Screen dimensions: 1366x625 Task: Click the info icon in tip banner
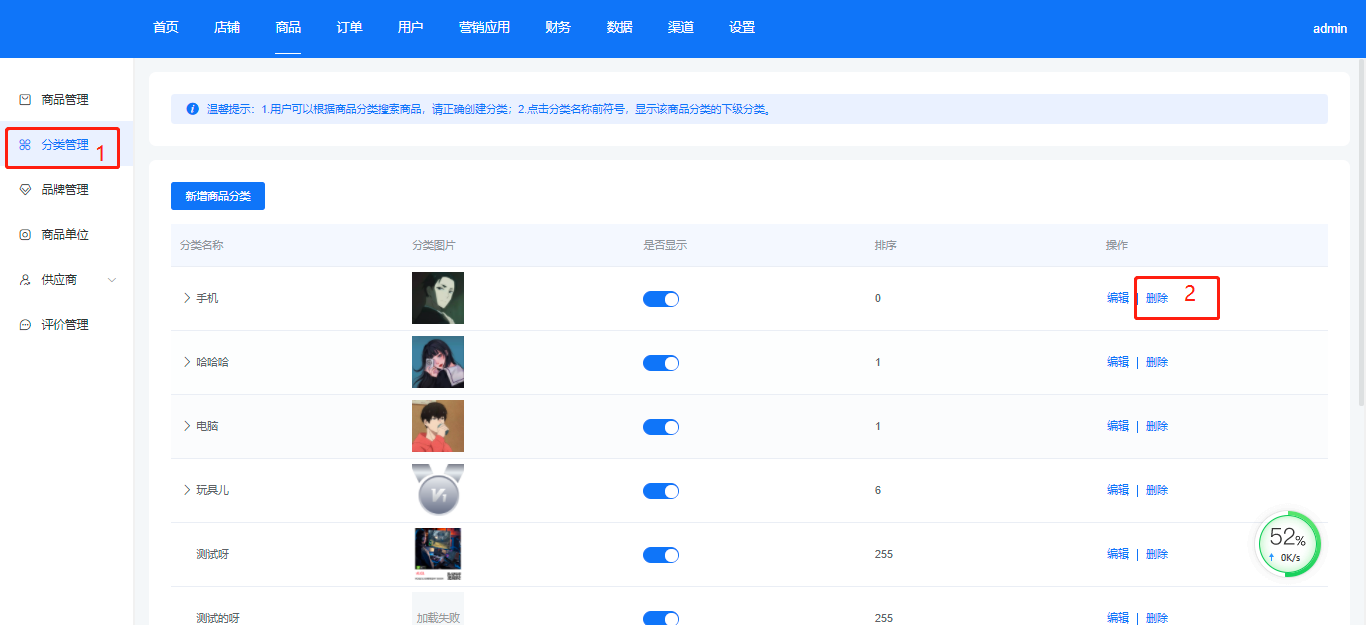click(192, 109)
